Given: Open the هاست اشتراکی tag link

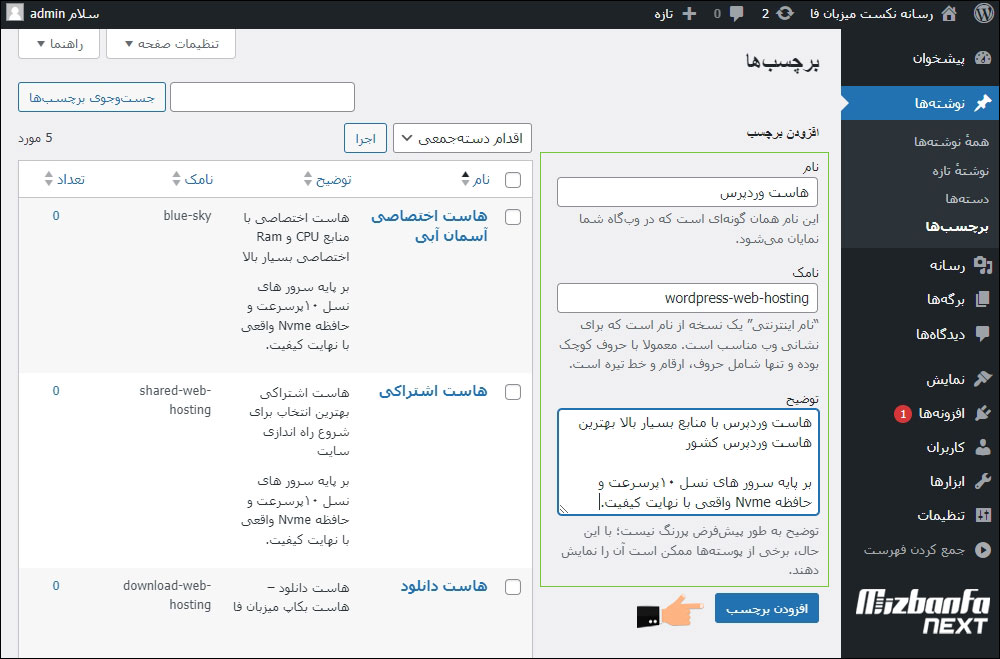Looking at the screenshot, I should (x=433, y=391).
